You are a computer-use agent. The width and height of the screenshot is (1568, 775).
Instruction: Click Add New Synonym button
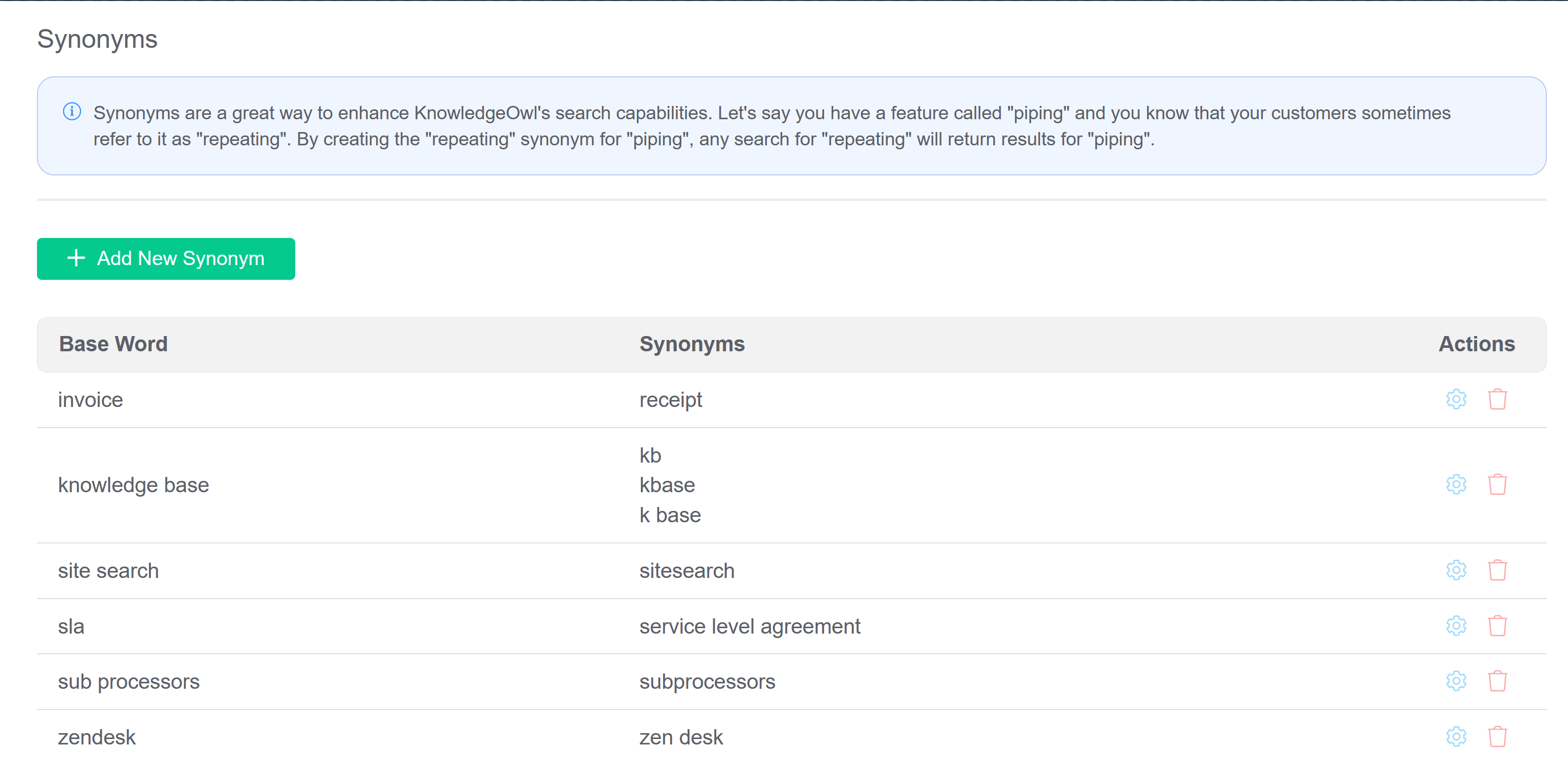click(x=166, y=259)
